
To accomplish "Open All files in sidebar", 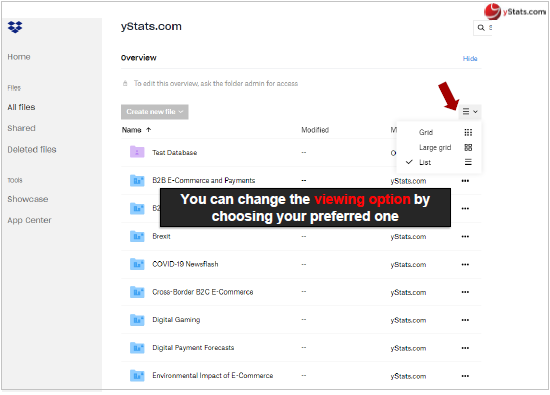I will click(21, 107).
